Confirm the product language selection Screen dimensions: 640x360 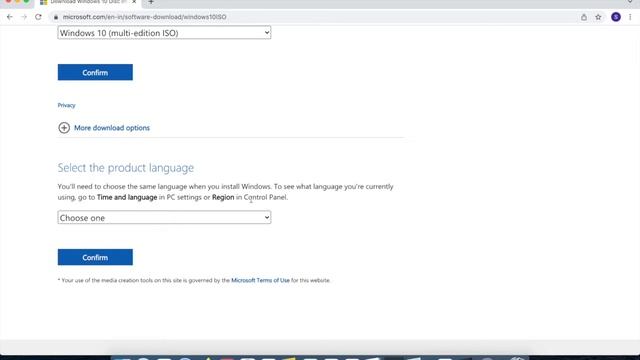[x=95, y=257]
